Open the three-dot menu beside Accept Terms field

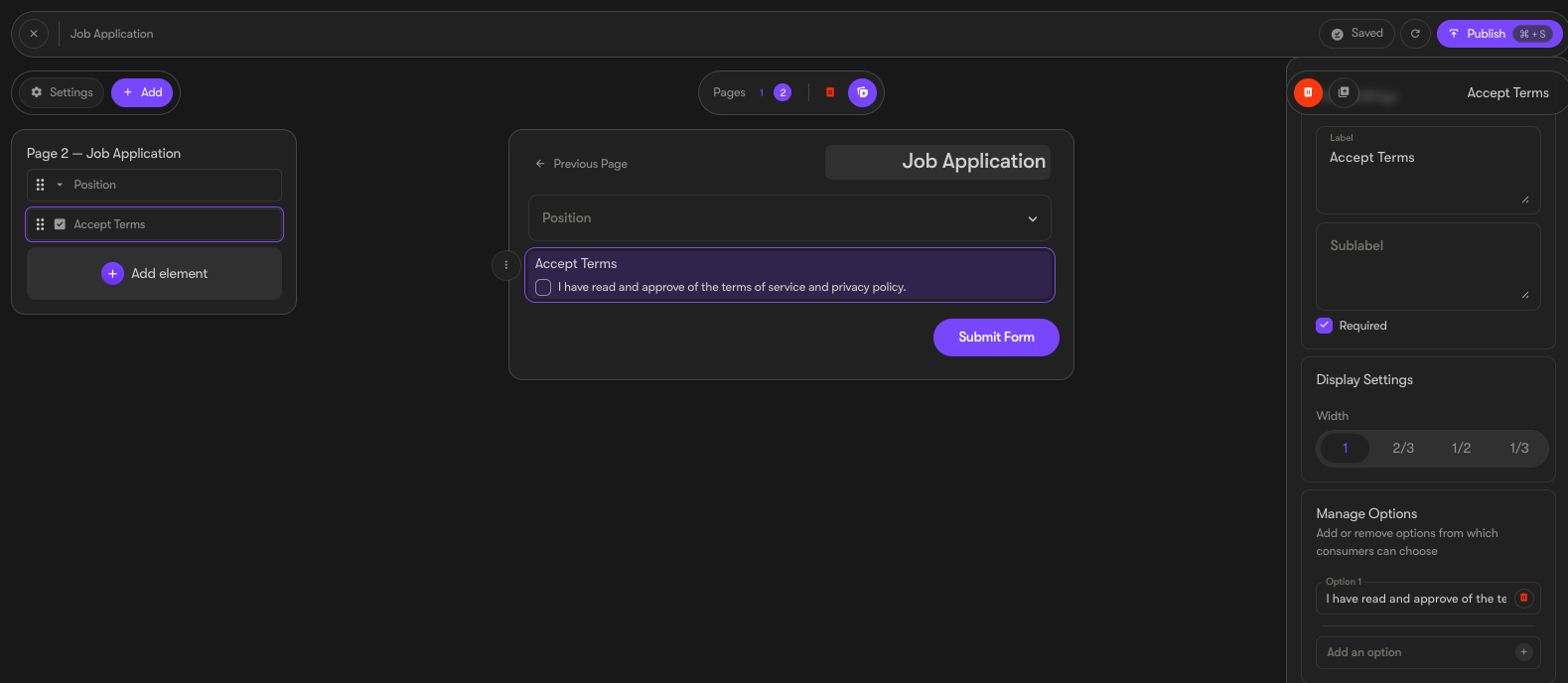[506, 265]
